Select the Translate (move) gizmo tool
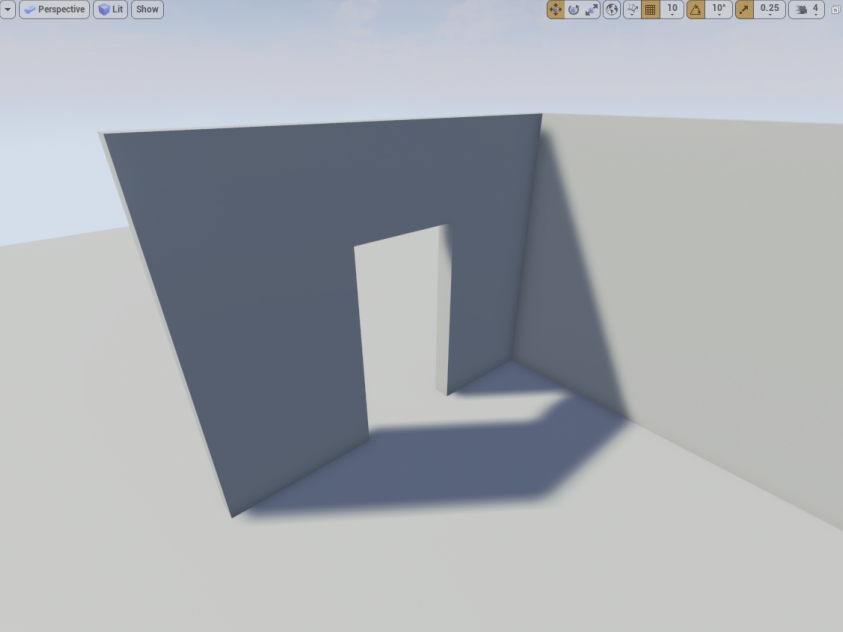The width and height of the screenshot is (843, 632). pos(556,9)
